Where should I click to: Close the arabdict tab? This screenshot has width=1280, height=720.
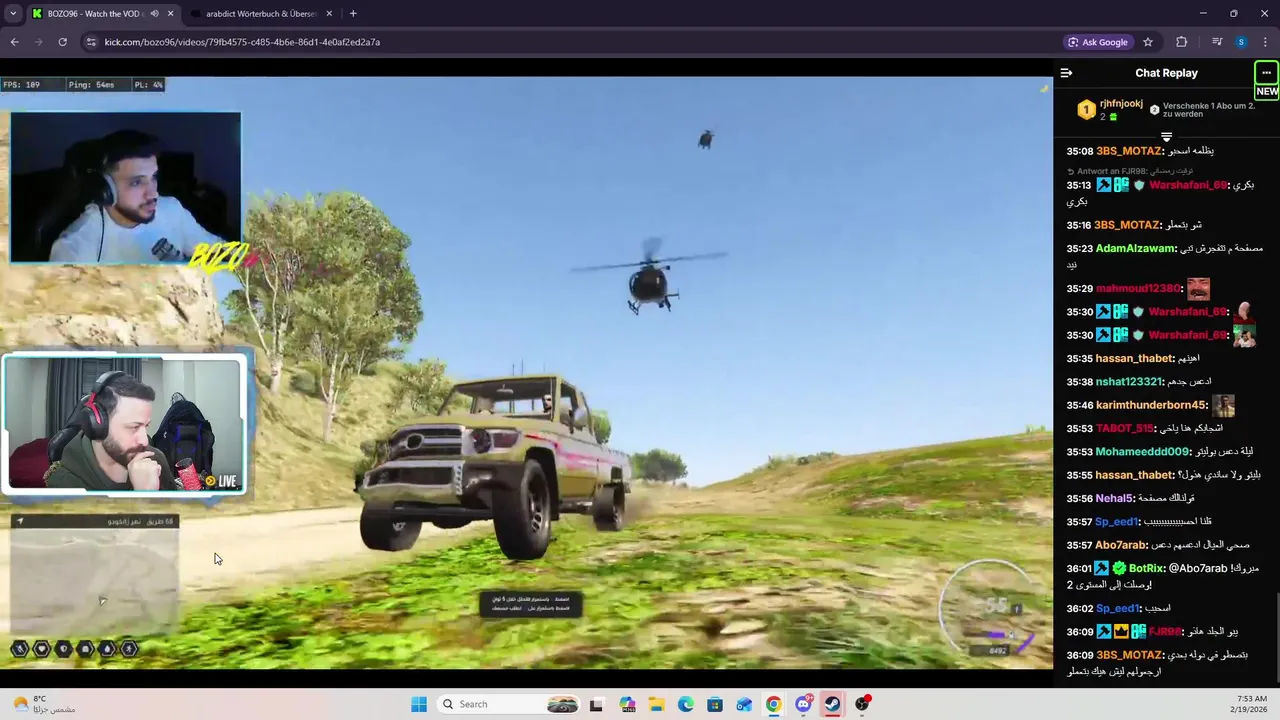tap(330, 14)
